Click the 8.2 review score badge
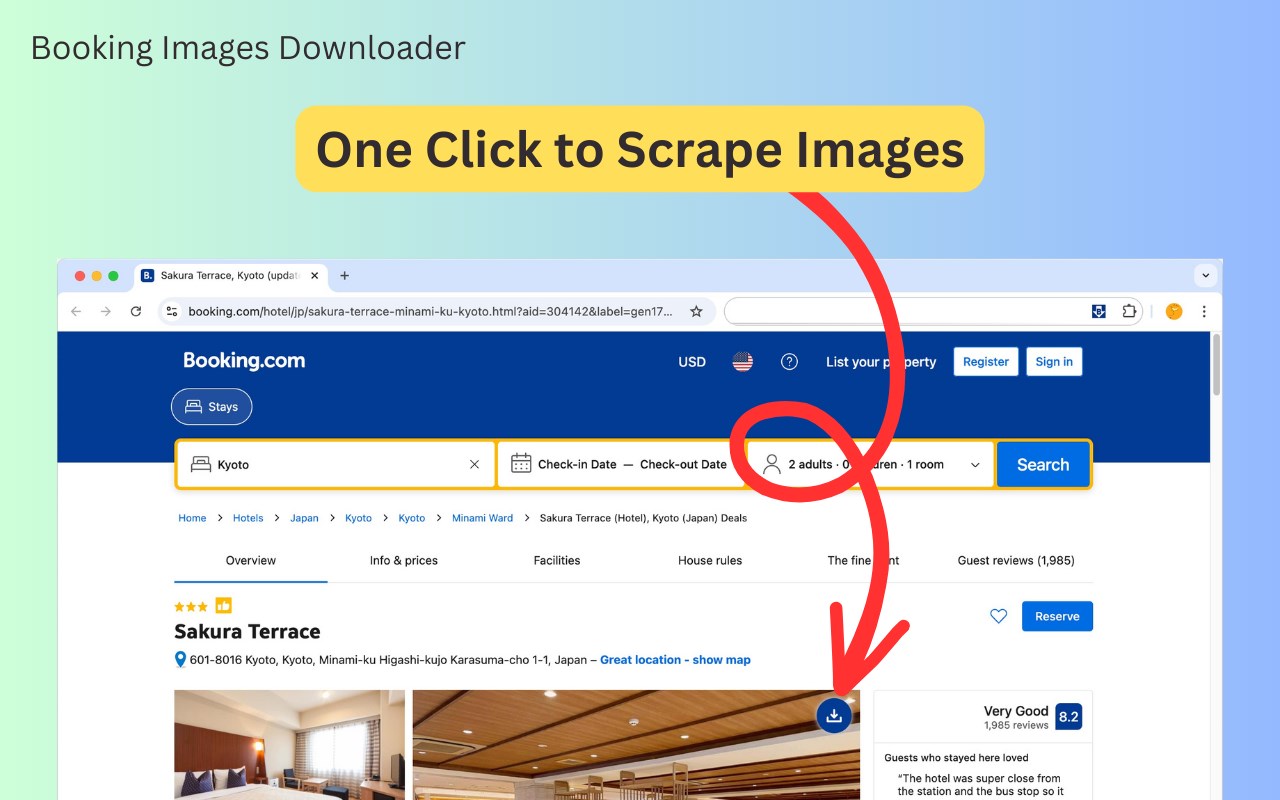The image size is (1280, 800). (1068, 716)
